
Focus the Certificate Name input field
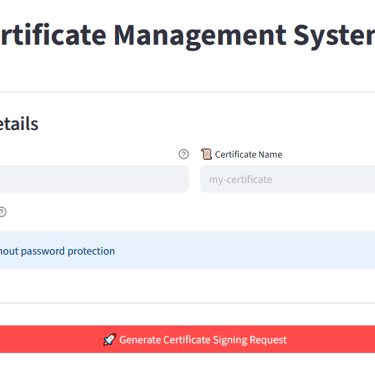coord(287,179)
